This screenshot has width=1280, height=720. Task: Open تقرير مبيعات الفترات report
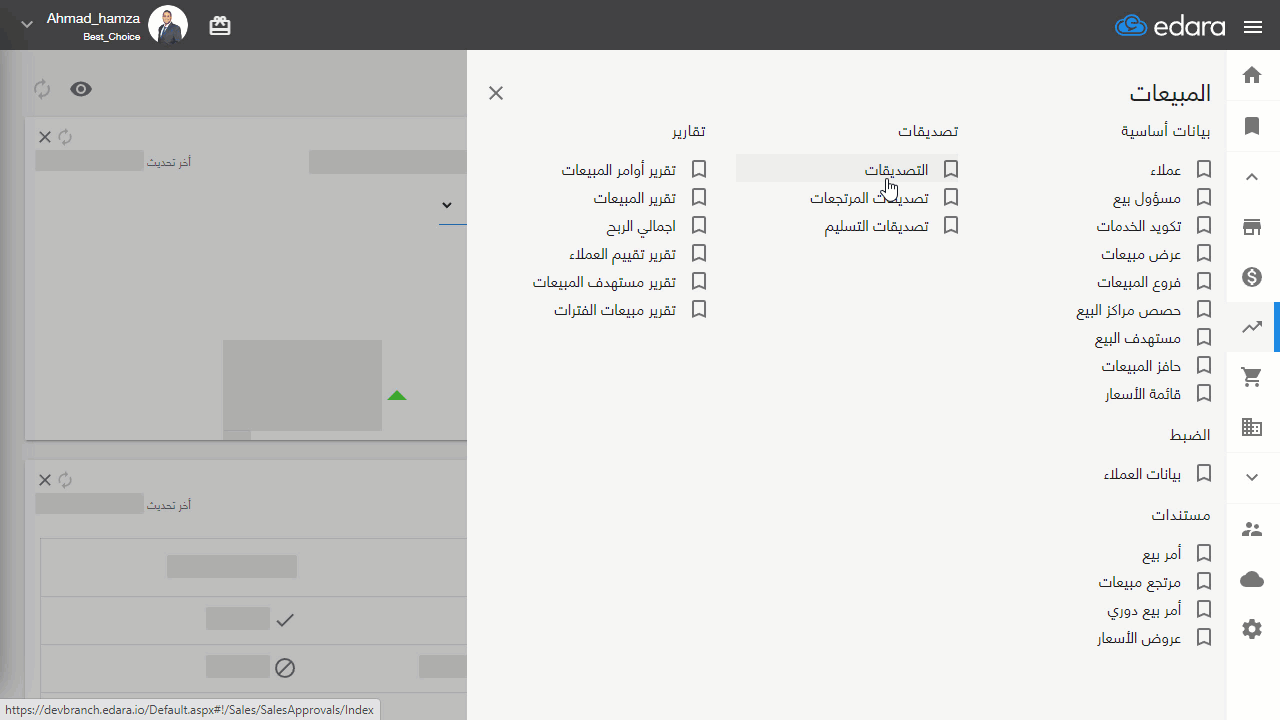click(615, 311)
